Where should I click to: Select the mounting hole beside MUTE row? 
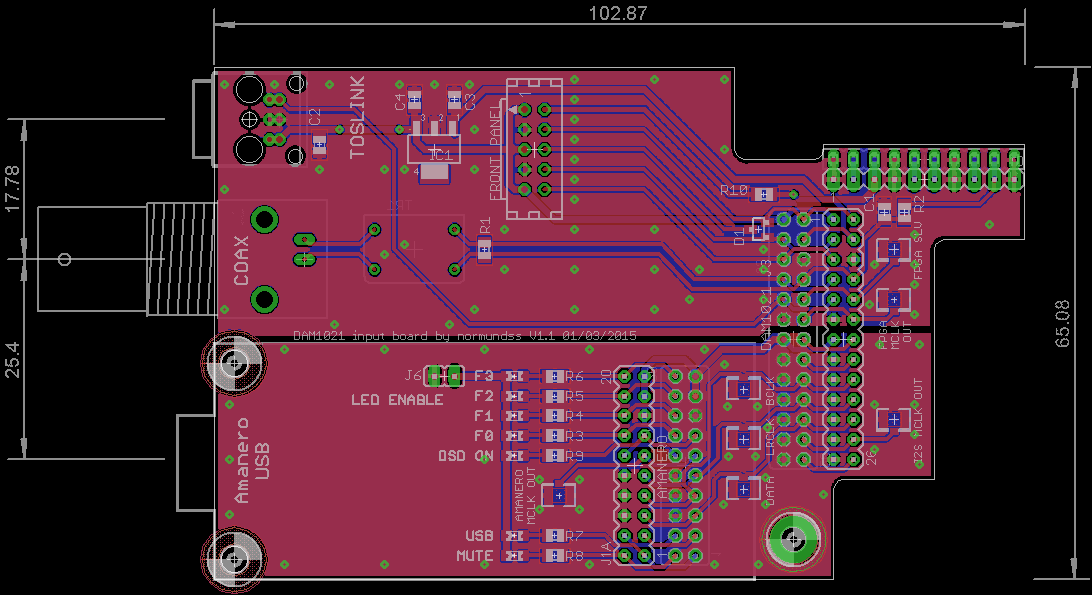click(x=233, y=558)
